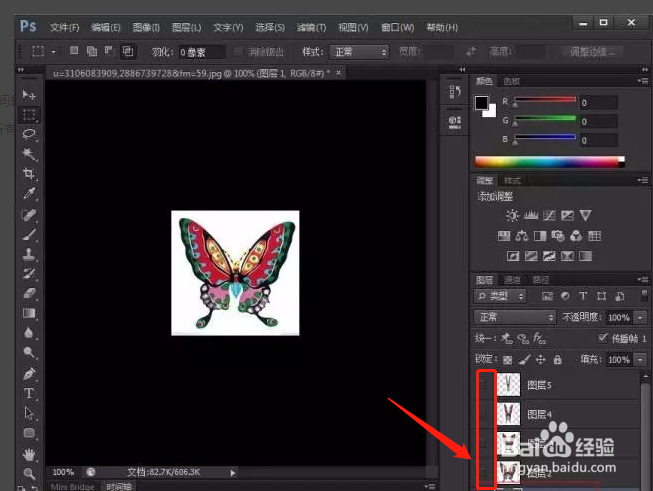Click the 调整边缘 button
The width and height of the screenshot is (653, 491).
(x=592, y=52)
